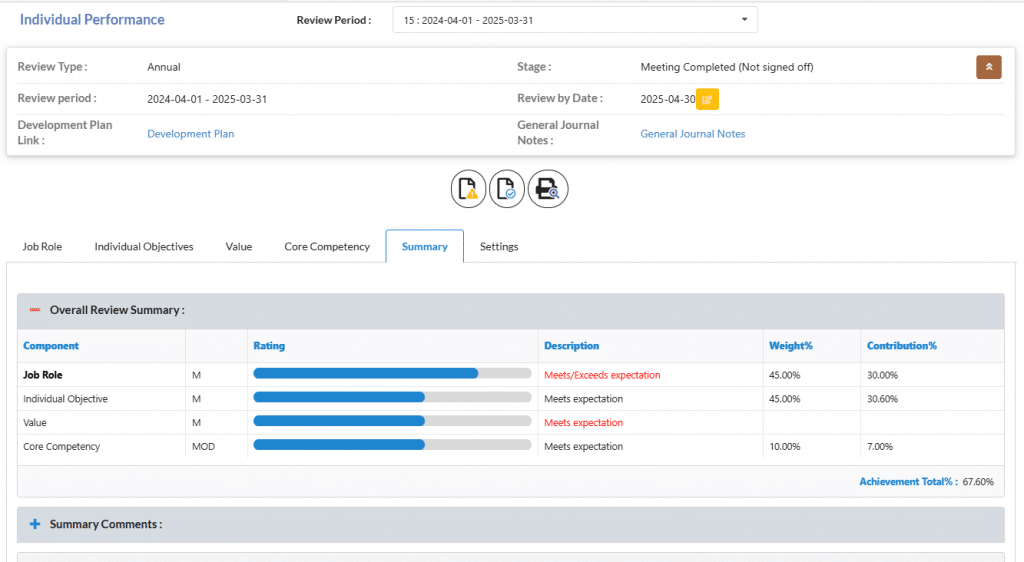Select the Core Competency tab
This screenshot has height=562, width=1024.
click(327, 246)
